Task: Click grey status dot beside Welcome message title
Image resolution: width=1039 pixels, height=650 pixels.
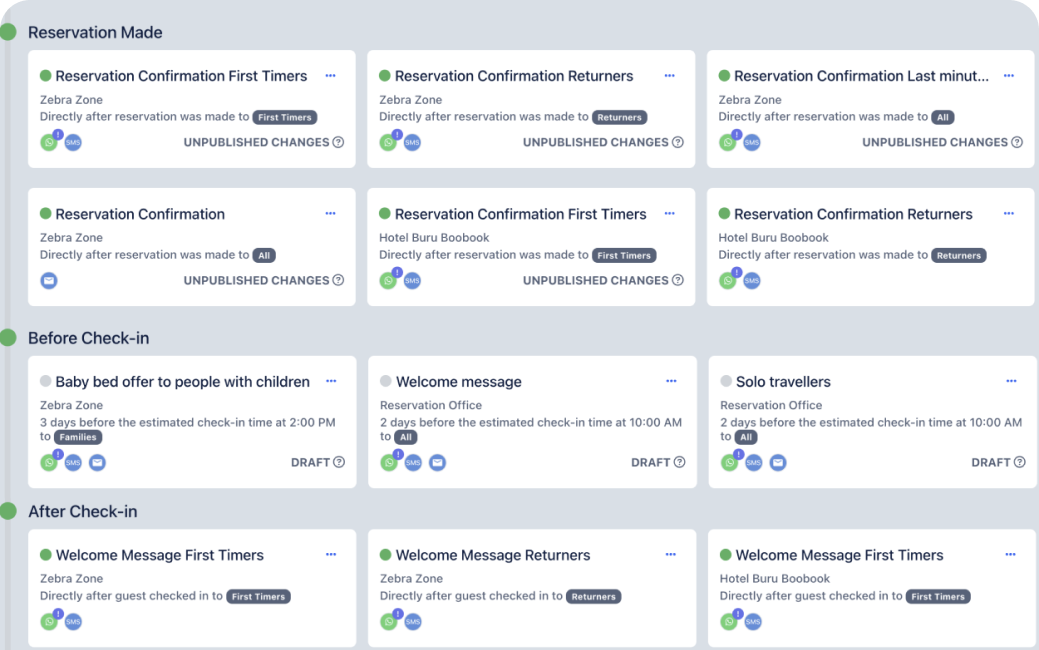Action: click(386, 381)
